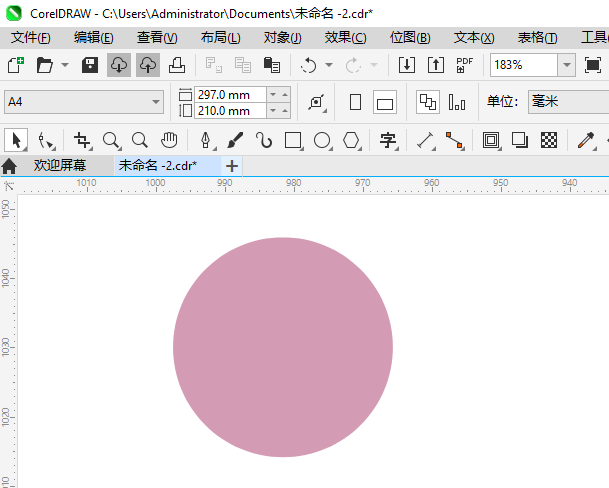Open the 位图(B) menu

410,38
